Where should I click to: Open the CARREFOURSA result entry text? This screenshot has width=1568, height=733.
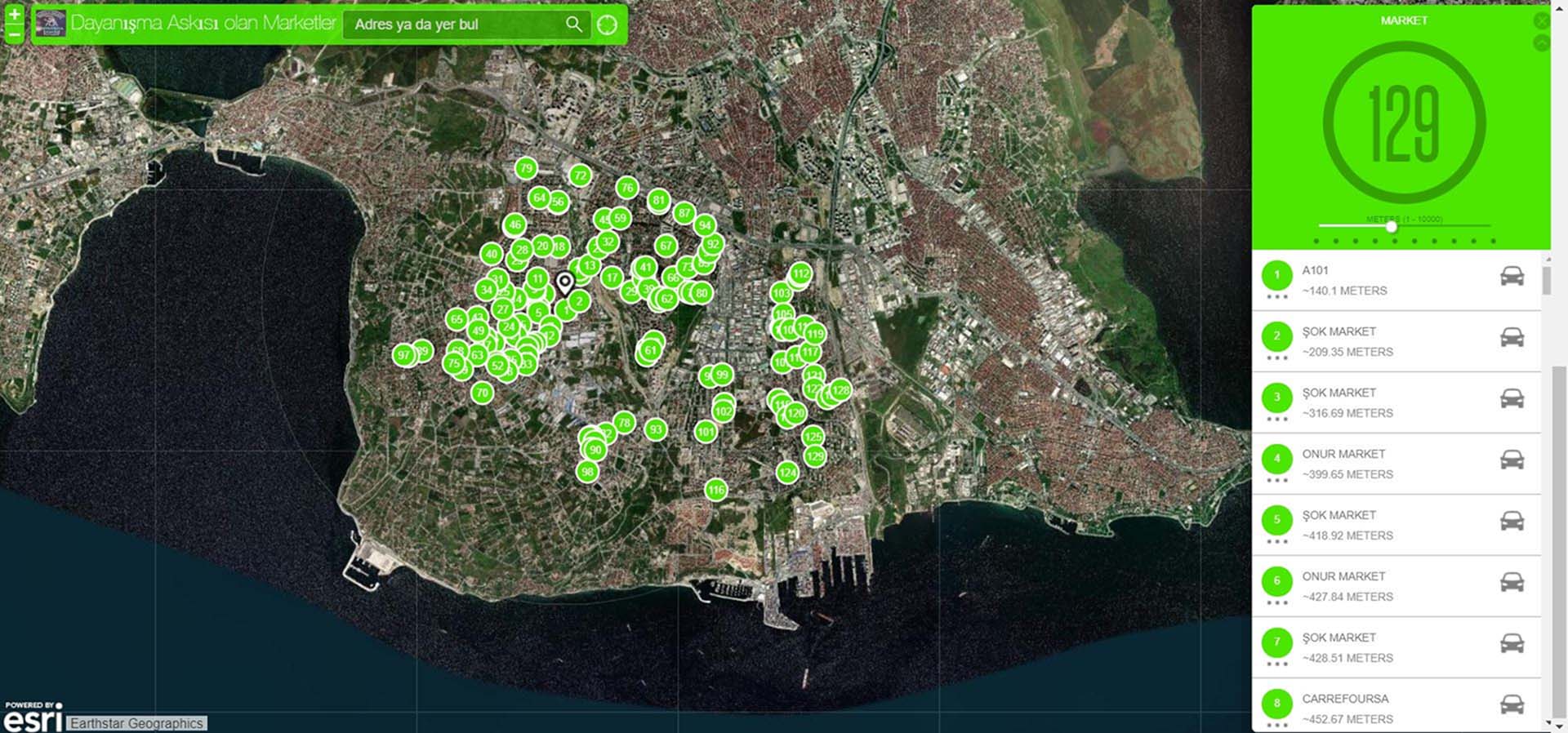1345,699
